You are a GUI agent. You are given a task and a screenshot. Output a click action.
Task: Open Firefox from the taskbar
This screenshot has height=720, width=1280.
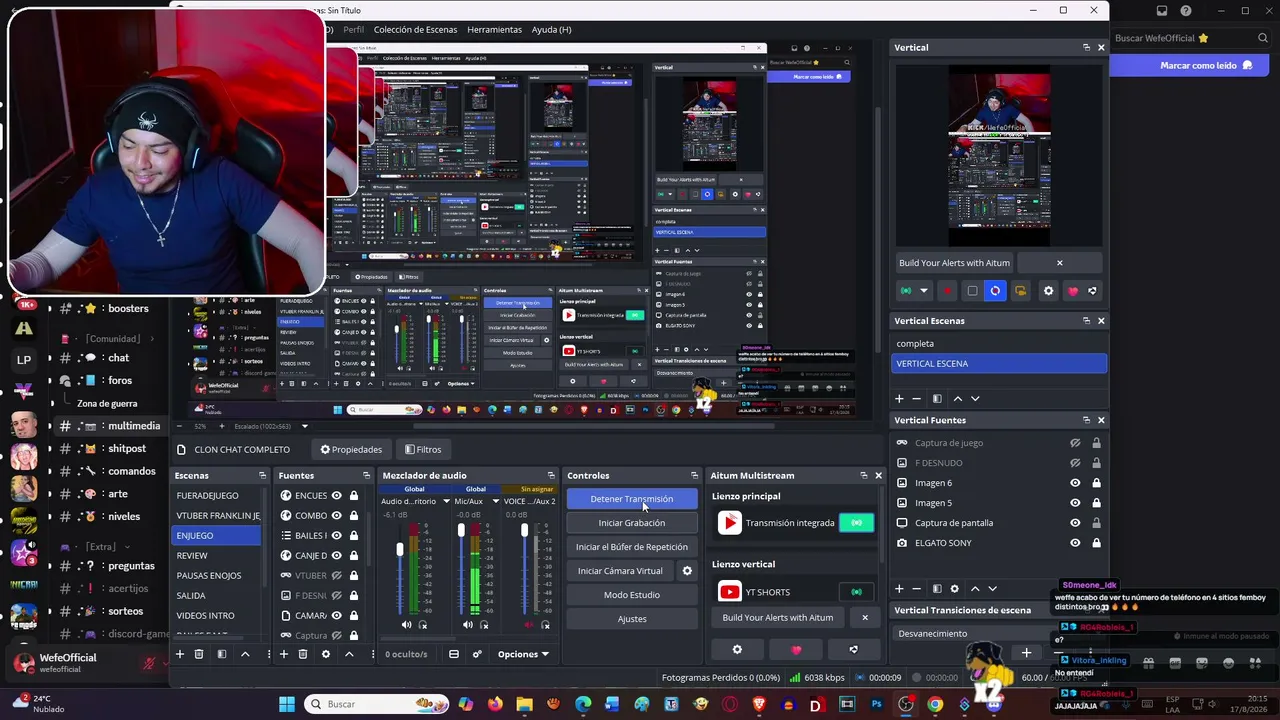(495, 704)
